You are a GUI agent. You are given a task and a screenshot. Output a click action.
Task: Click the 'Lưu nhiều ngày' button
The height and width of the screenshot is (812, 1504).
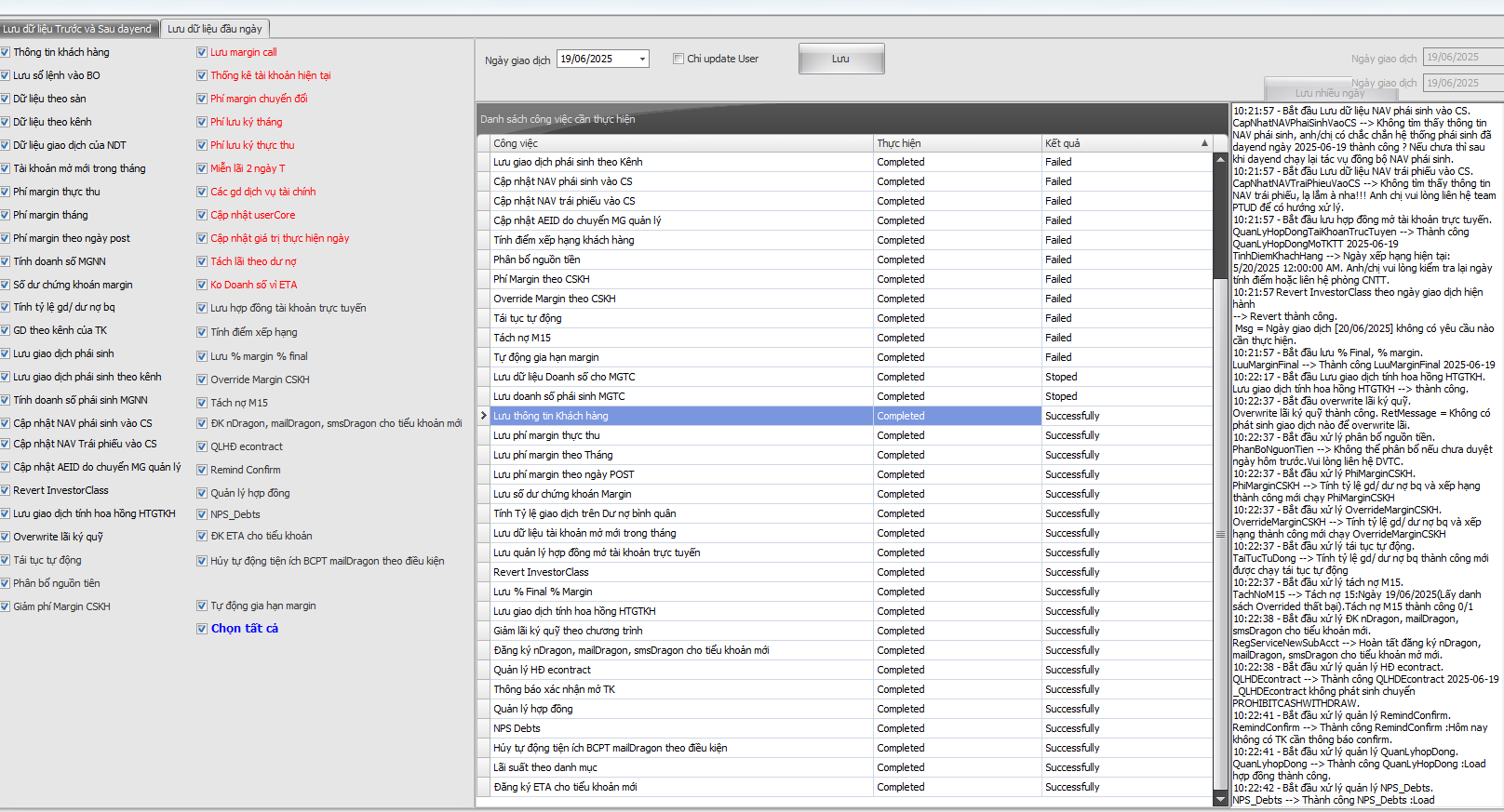(1329, 92)
